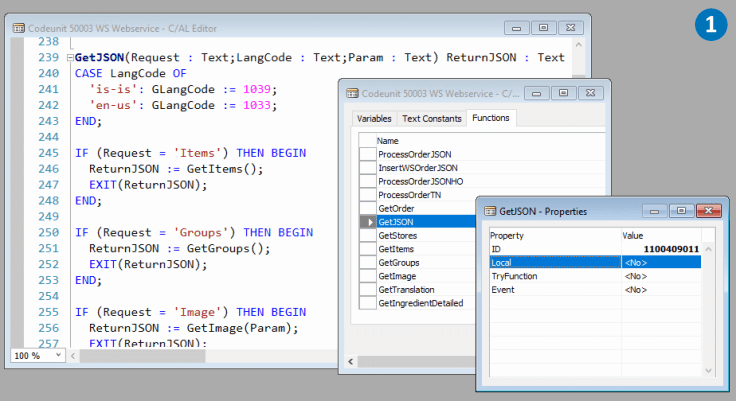Viewport: 736px width, 401px height.
Task: Click the Codeunit globals window title icon
Action: tap(352, 93)
